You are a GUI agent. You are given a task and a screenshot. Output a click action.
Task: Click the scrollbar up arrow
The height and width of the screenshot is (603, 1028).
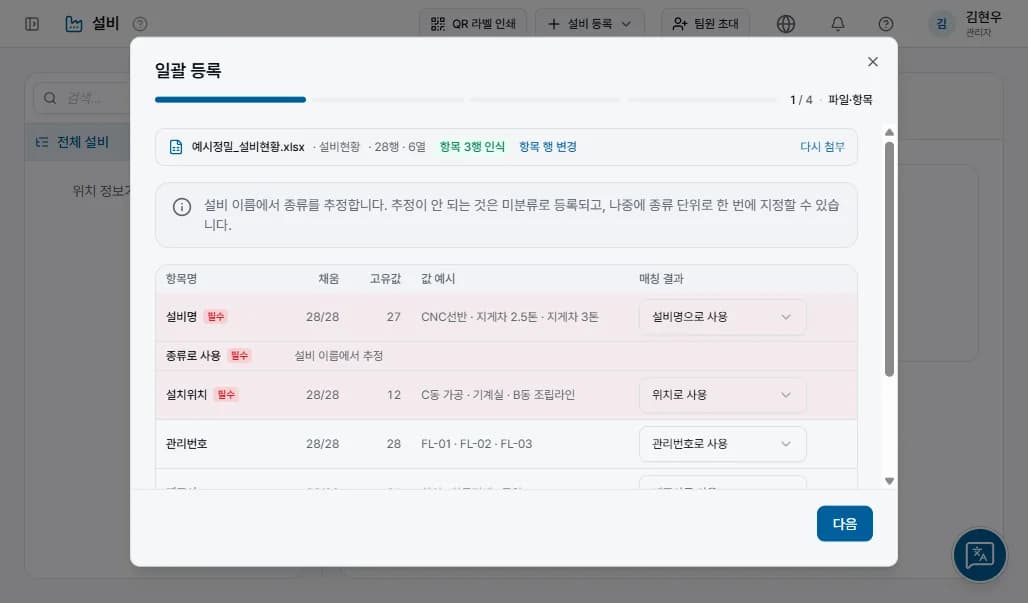click(x=889, y=132)
